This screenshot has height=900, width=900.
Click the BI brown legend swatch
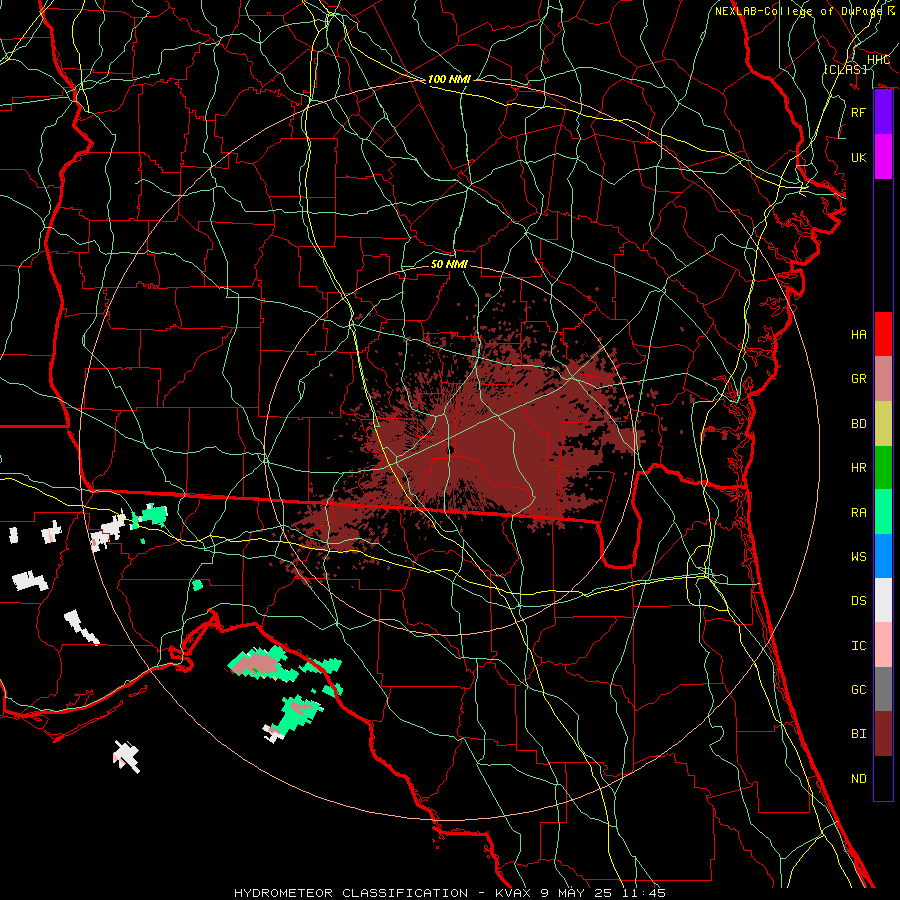click(883, 734)
